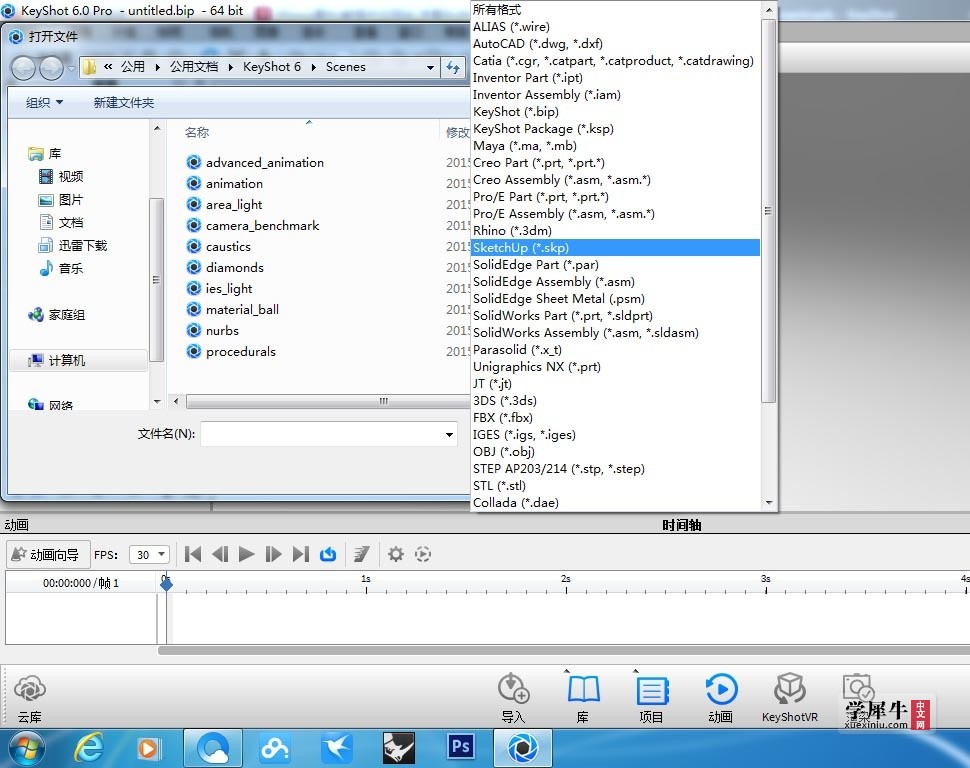Select Homegroup (家庭组) in the sidebar

(56, 315)
